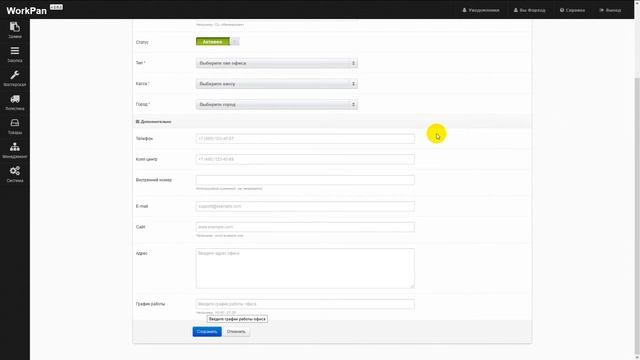The height and width of the screenshot is (360, 640).
Task: Focus the E-mail input field
Action: click(305, 207)
